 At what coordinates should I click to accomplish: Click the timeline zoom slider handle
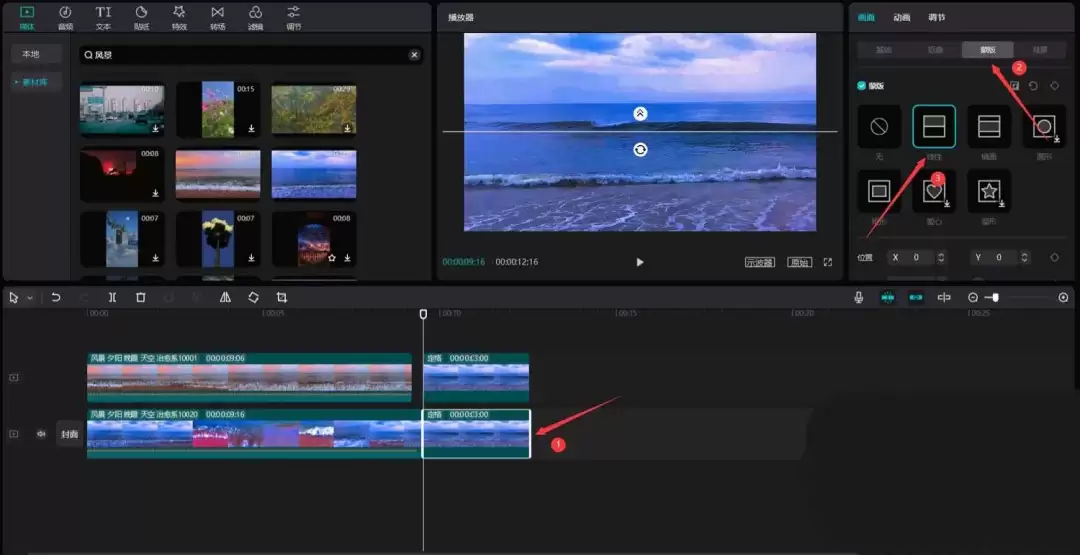pos(995,298)
